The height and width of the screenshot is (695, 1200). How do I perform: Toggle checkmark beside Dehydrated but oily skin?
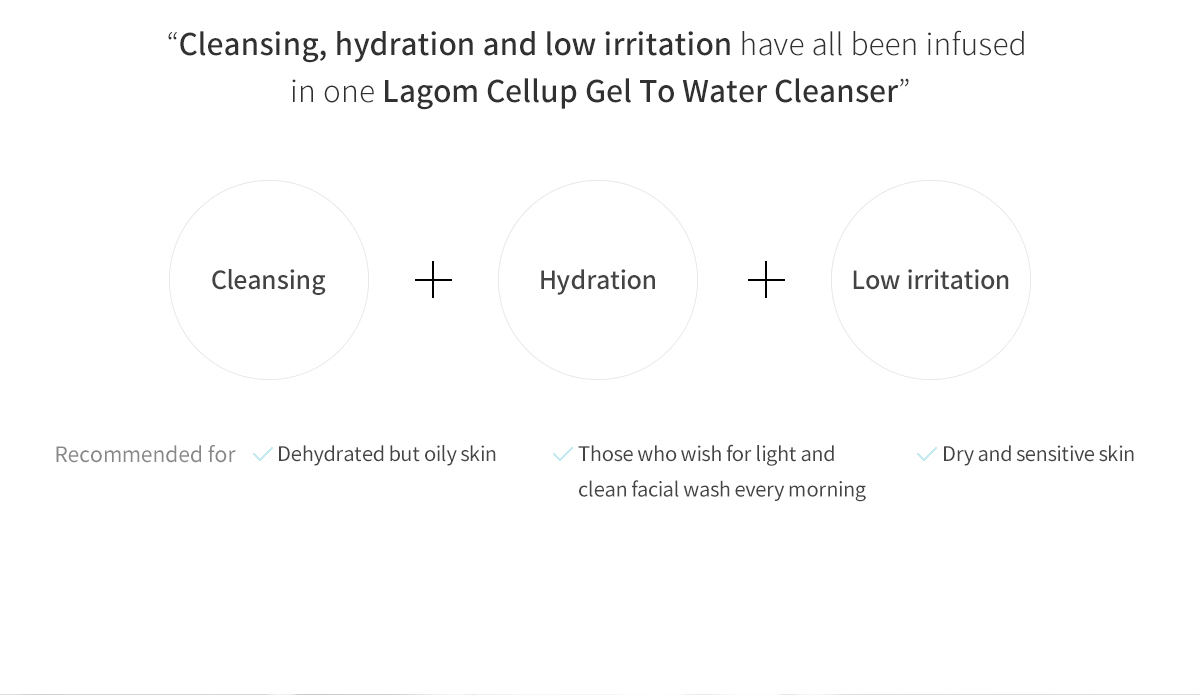pos(263,455)
